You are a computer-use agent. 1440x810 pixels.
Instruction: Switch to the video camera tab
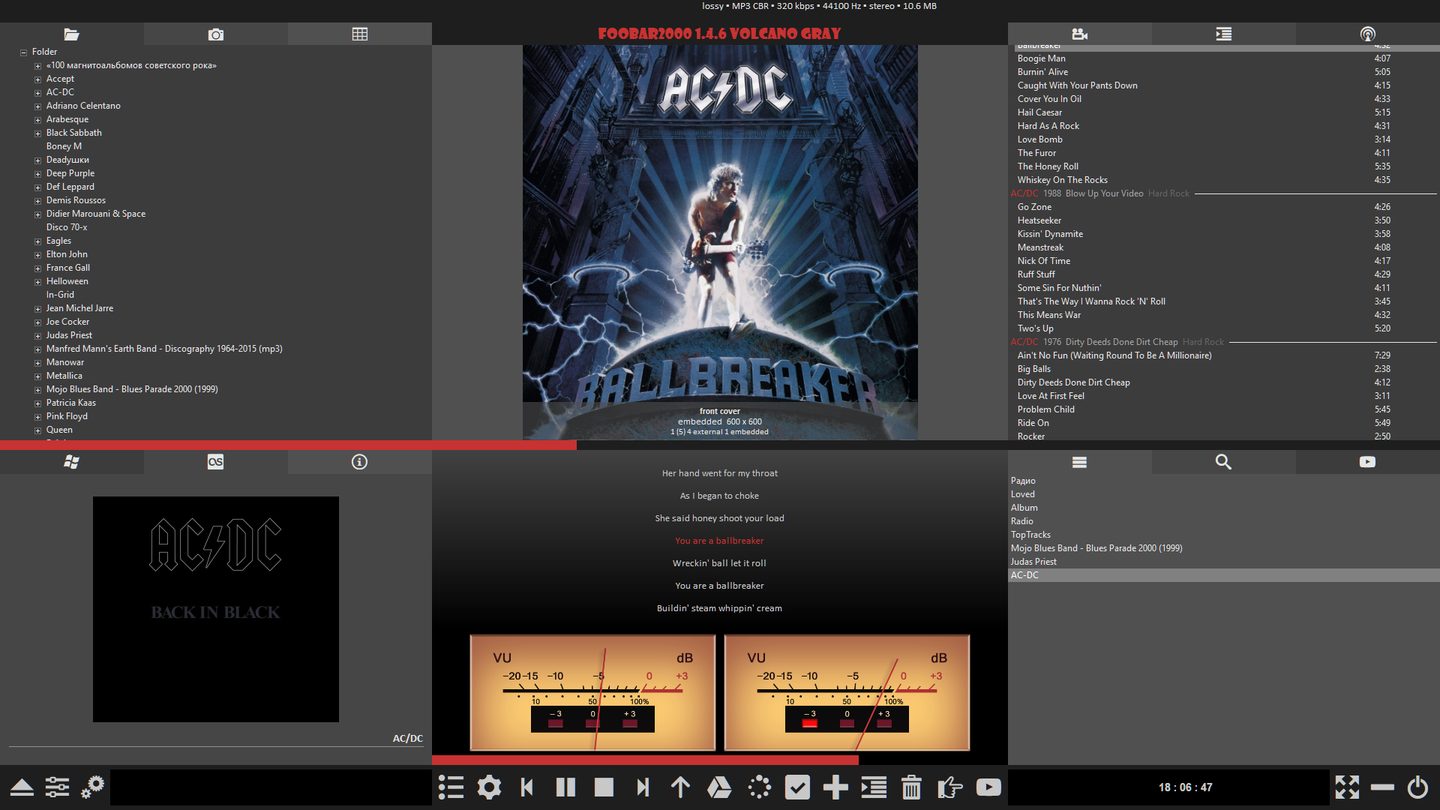[x=1079, y=34]
